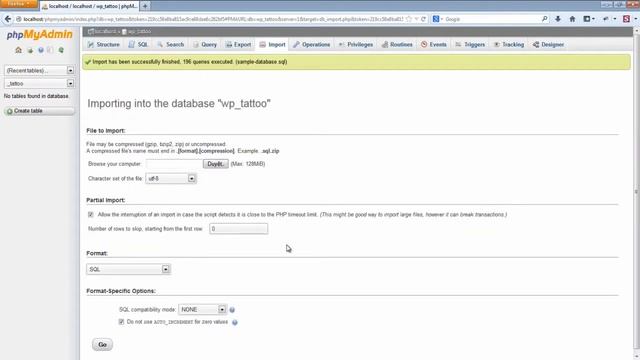Click the browser back arrow button
This screenshot has width=640, height=360.
(8, 19)
